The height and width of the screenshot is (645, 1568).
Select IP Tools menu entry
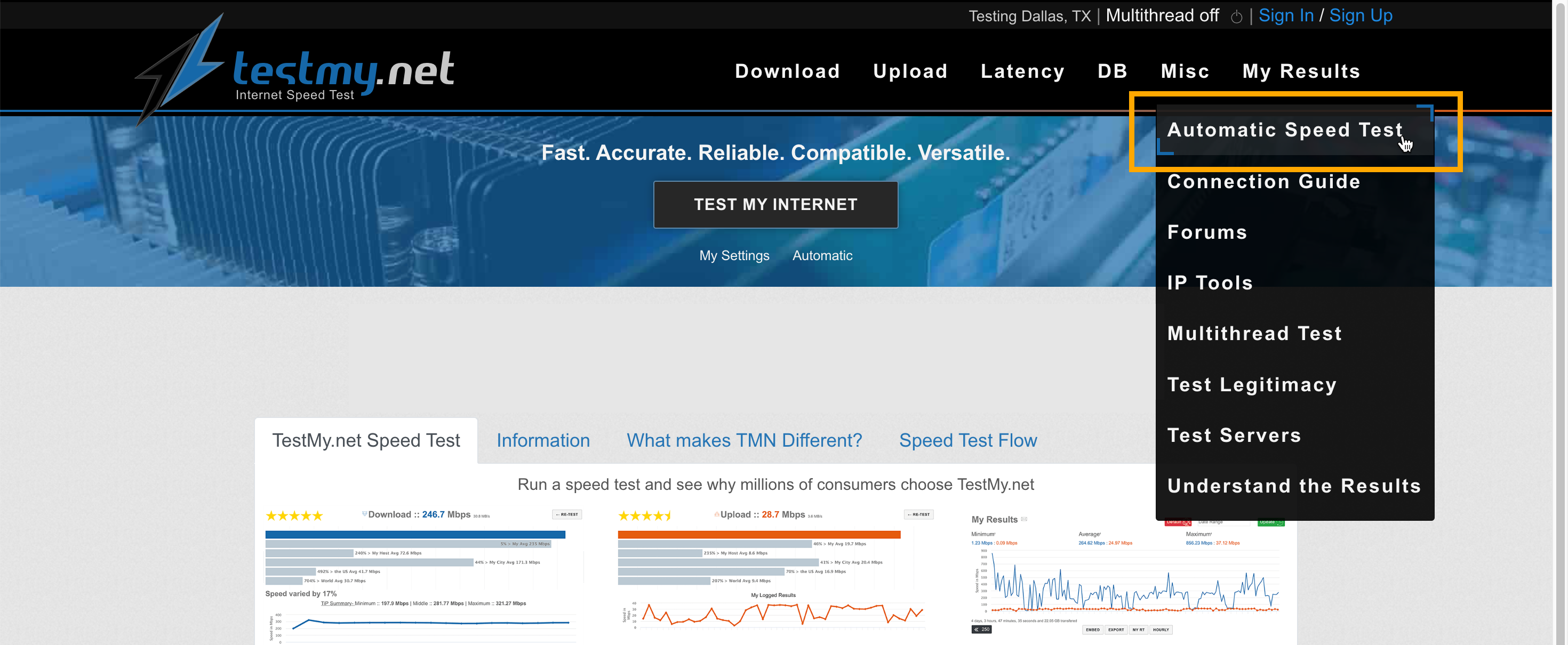tap(1295, 283)
